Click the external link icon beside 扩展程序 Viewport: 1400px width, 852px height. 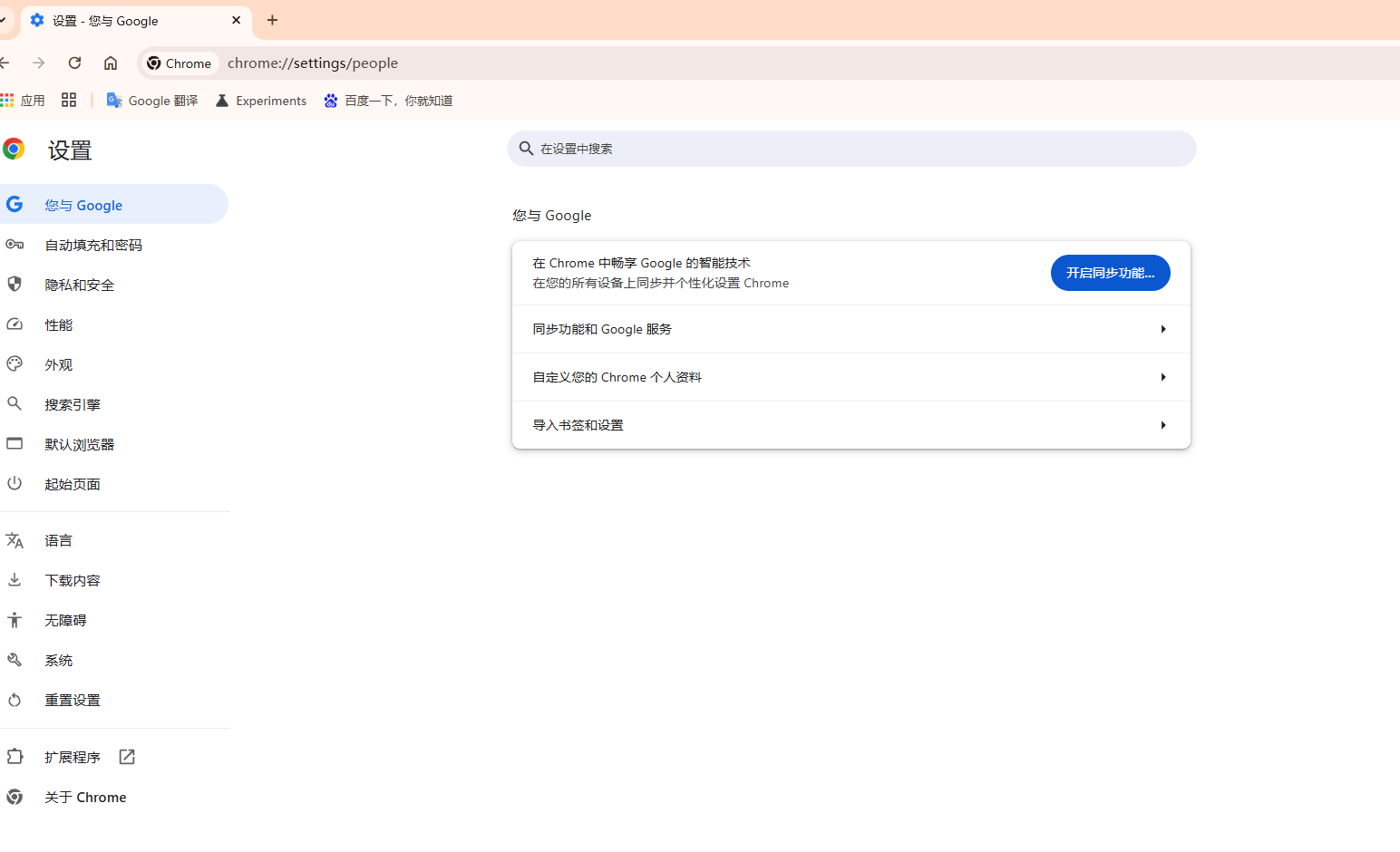point(127,757)
